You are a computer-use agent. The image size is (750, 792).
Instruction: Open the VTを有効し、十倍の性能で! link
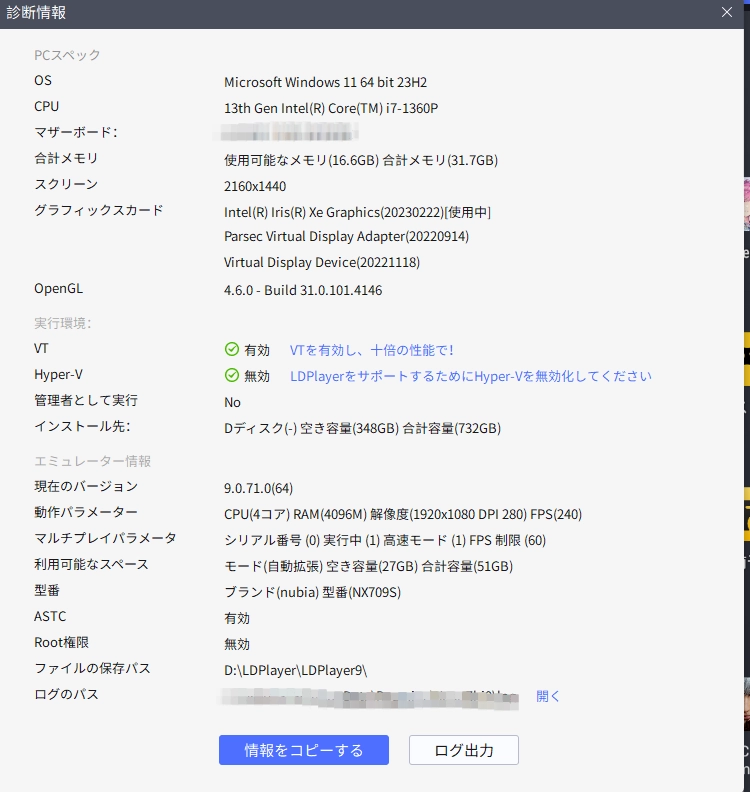tap(371, 350)
